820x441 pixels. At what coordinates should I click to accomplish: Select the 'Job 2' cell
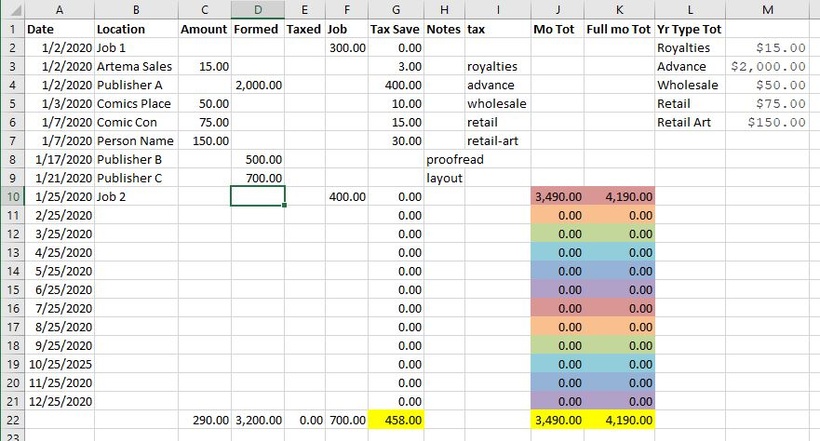pyautogui.click(x=136, y=197)
